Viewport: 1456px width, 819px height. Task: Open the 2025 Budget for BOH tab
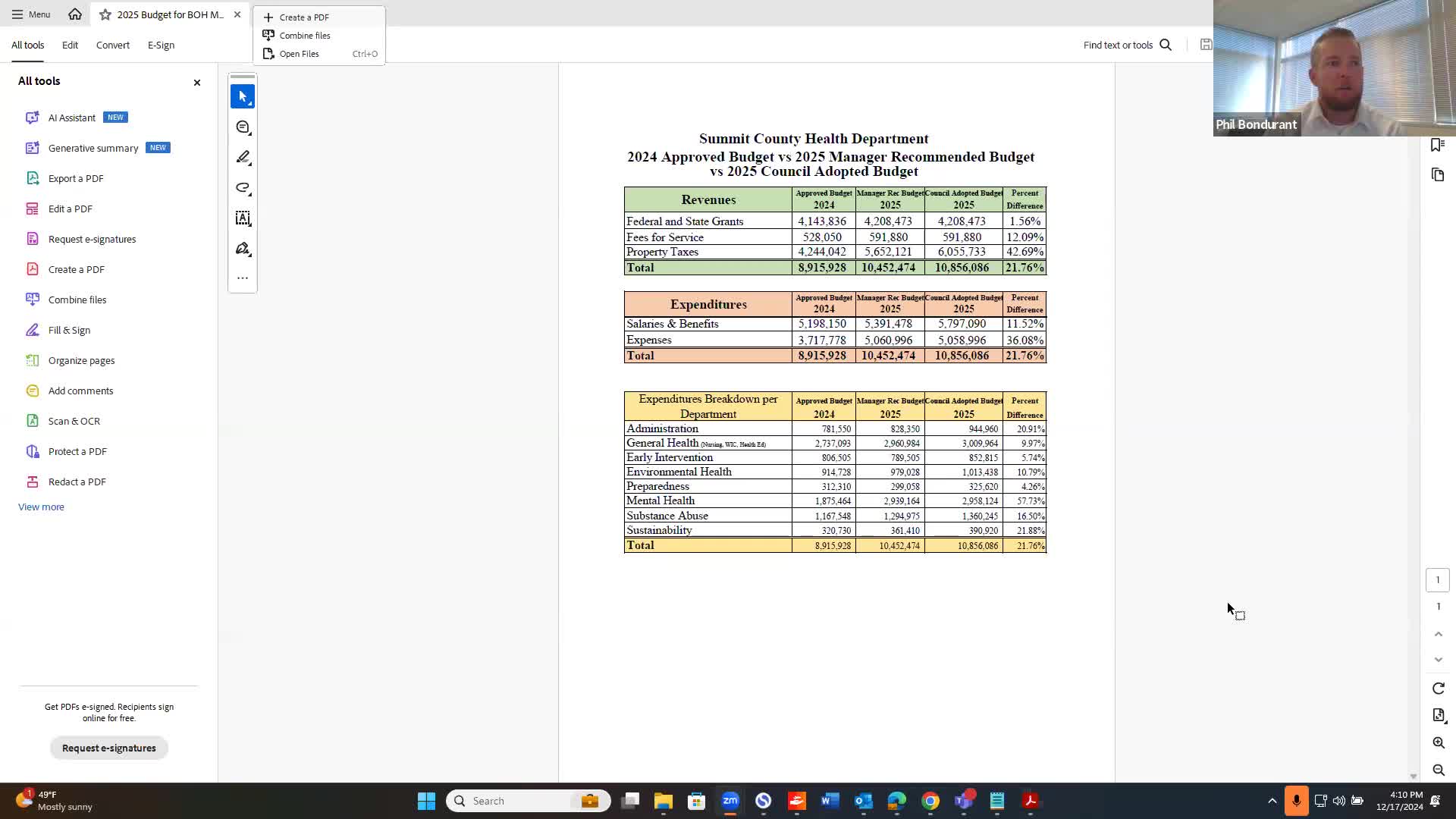pyautogui.click(x=170, y=14)
